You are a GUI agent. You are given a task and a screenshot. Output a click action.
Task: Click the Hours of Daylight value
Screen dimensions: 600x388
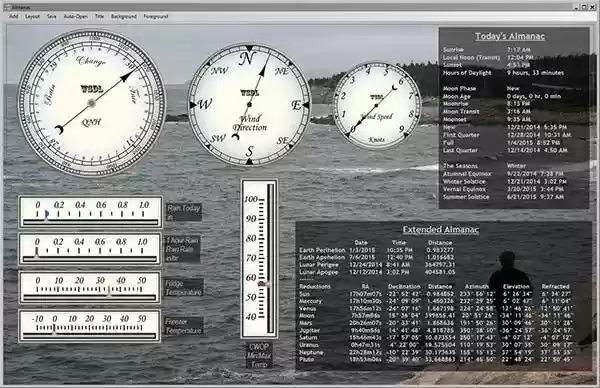coord(535,73)
